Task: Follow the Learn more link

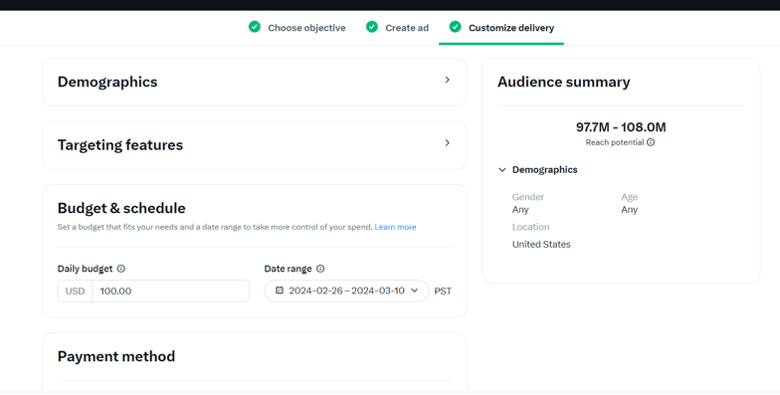Action: click(x=395, y=227)
